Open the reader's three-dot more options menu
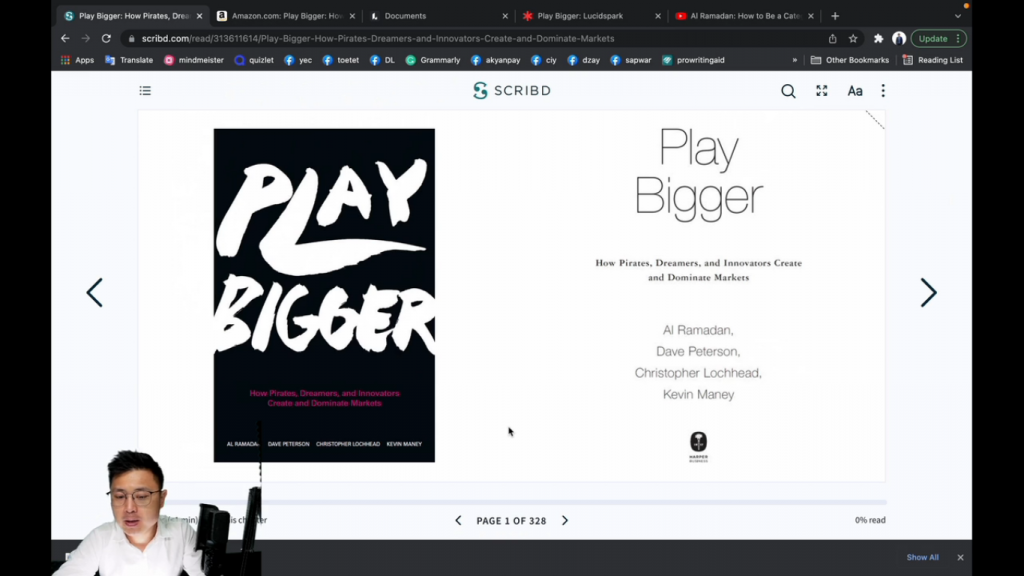 coord(883,91)
